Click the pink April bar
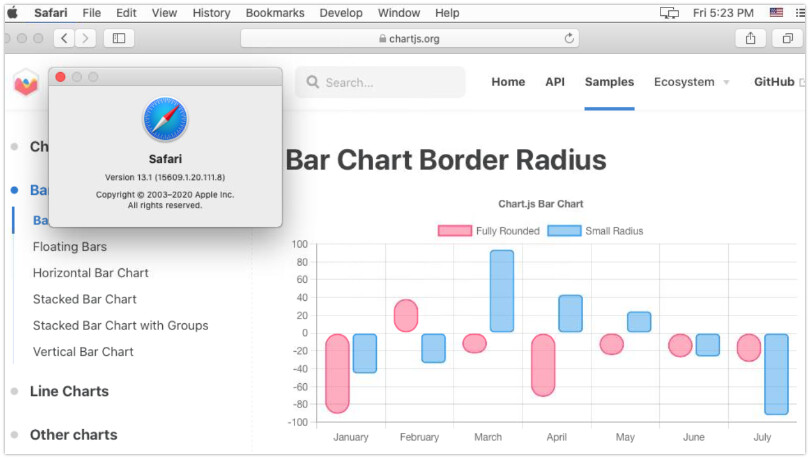Image resolution: width=810 pixels, height=459 pixels. pyautogui.click(x=543, y=365)
